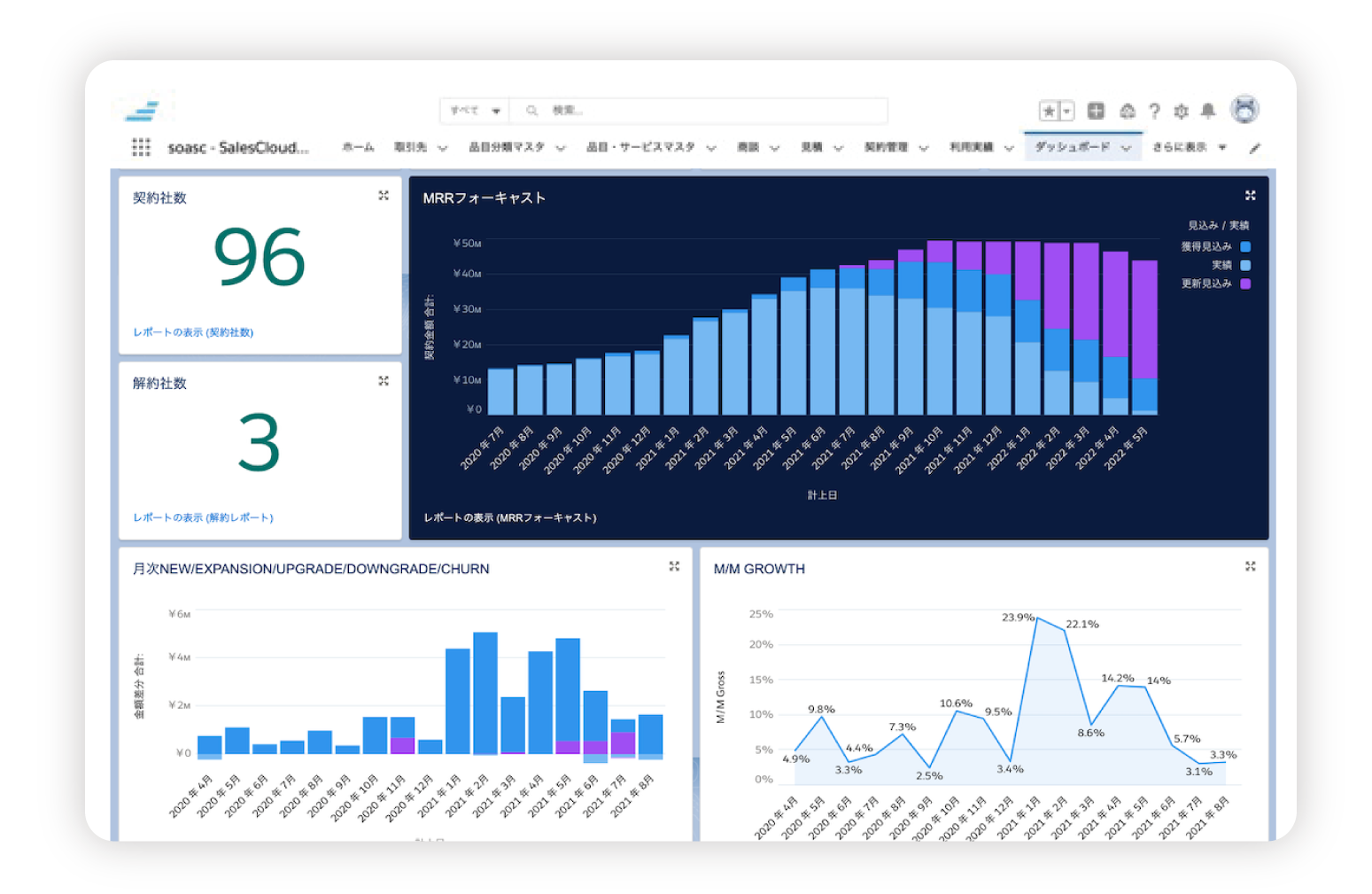Click the 22.1% data label
This screenshot has height=894, width=1372.
click(1081, 624)
